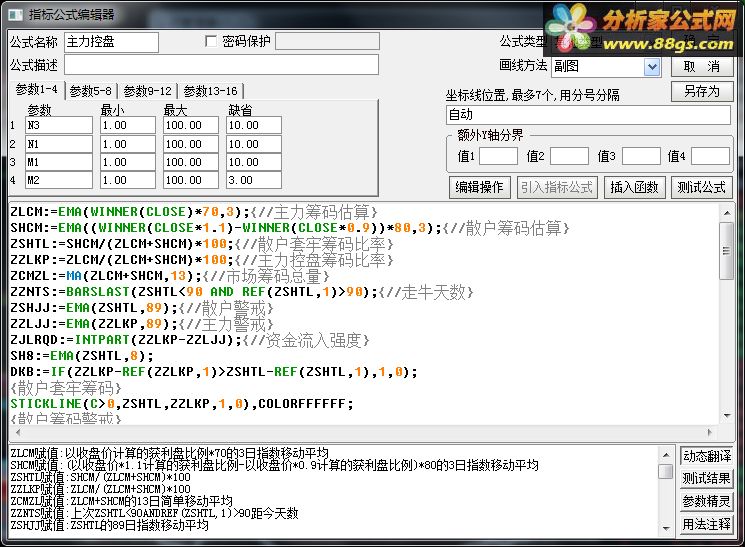Click the formula editor window title icon
This screenshot has width=745, height=547.
pos(15,15)
